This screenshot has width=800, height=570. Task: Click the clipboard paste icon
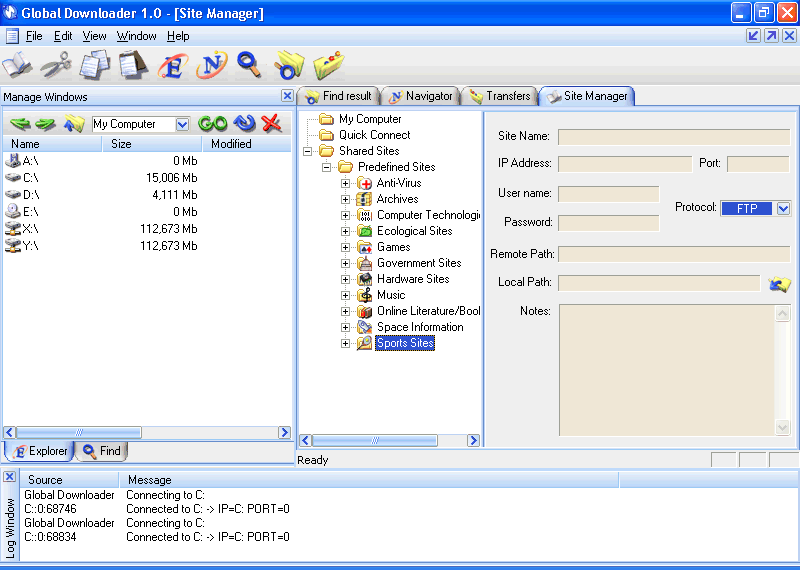click(x=133, y=65)
